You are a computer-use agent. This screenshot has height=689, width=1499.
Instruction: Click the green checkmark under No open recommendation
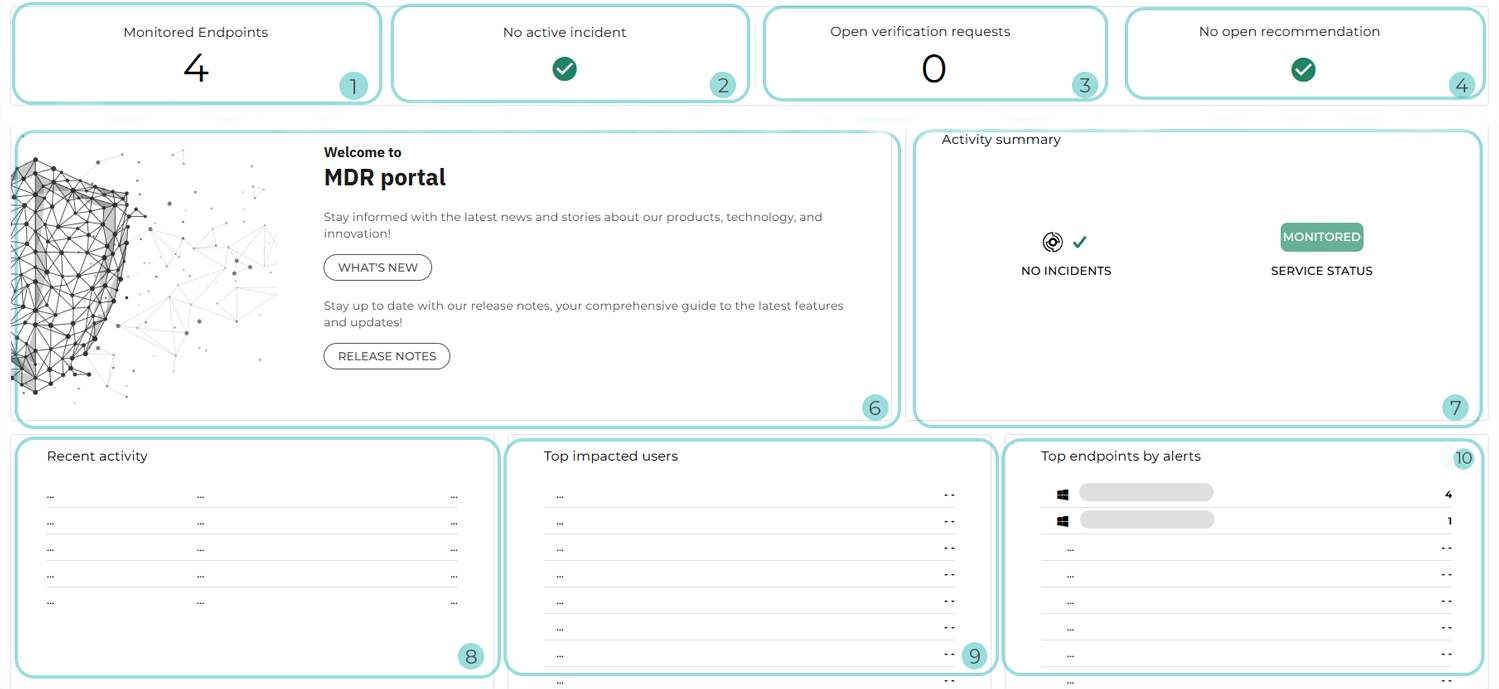(1303, 69)
